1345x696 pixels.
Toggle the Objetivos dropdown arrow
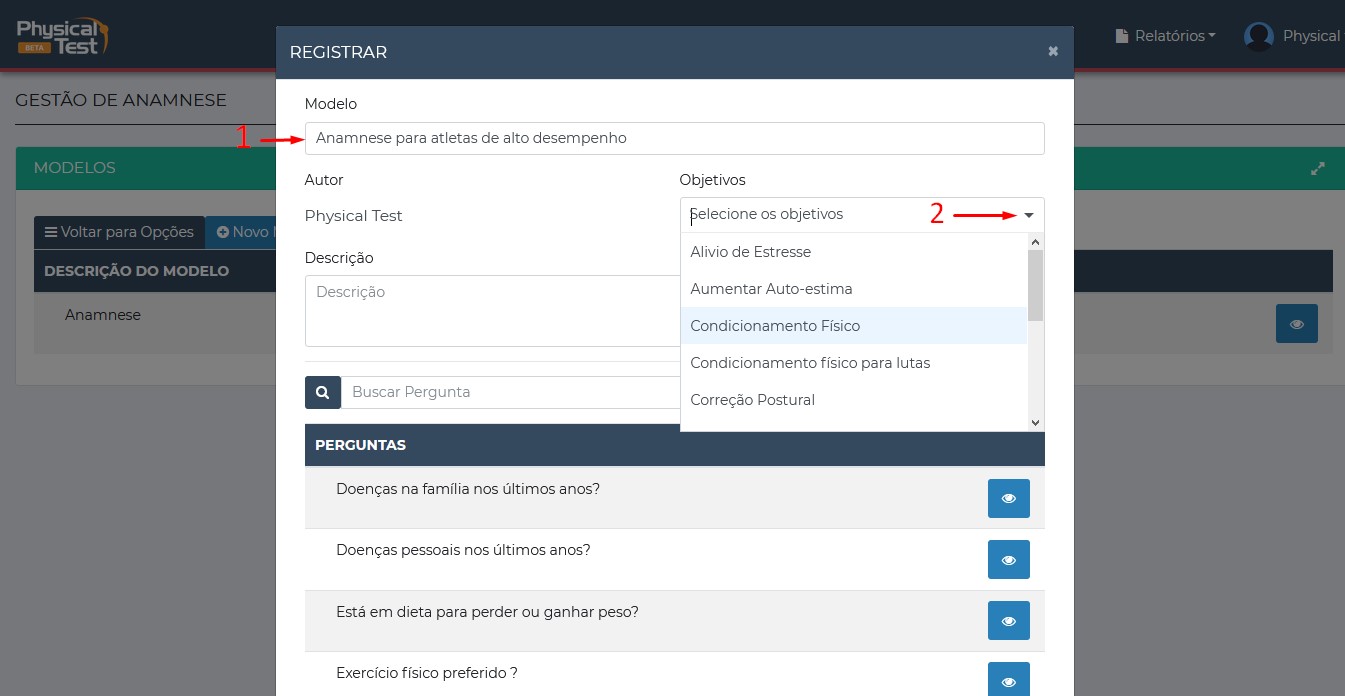tap(1028, 215)
